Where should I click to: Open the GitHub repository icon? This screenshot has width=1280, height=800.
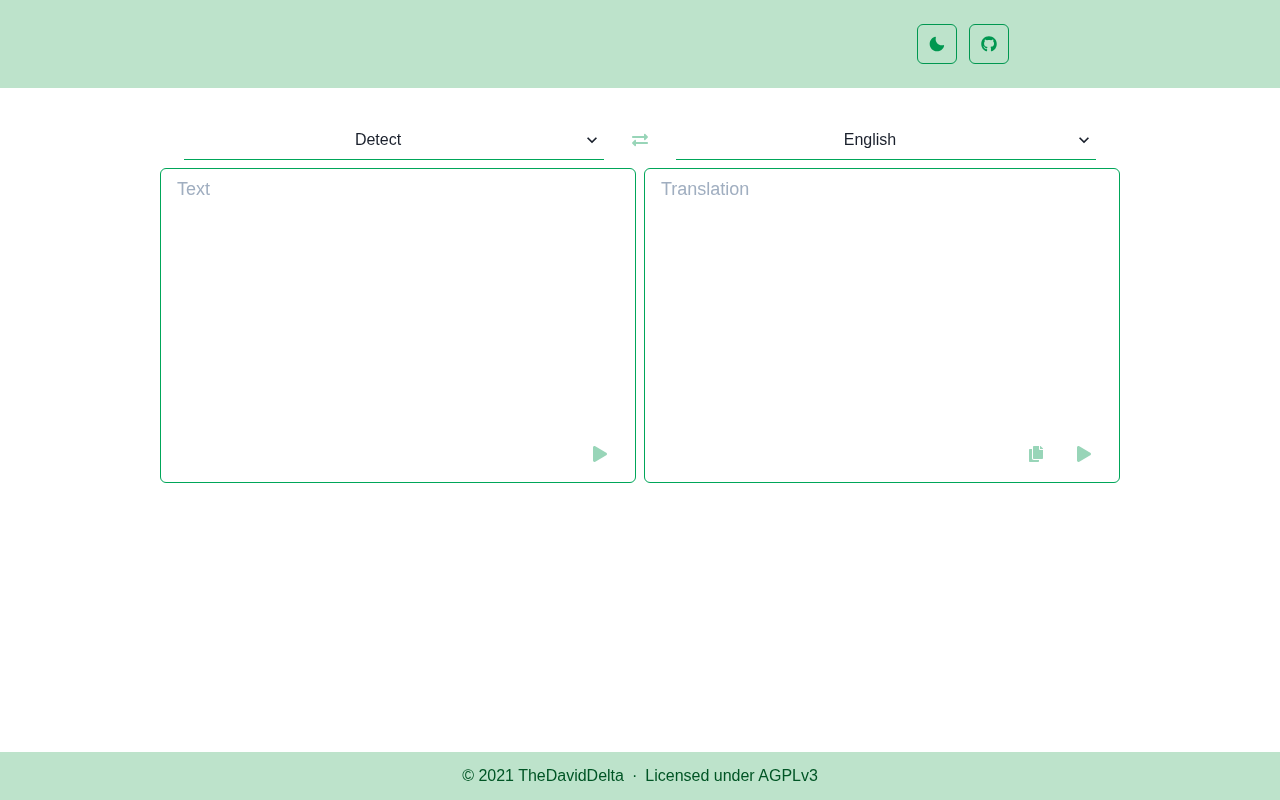coord(989,44)
